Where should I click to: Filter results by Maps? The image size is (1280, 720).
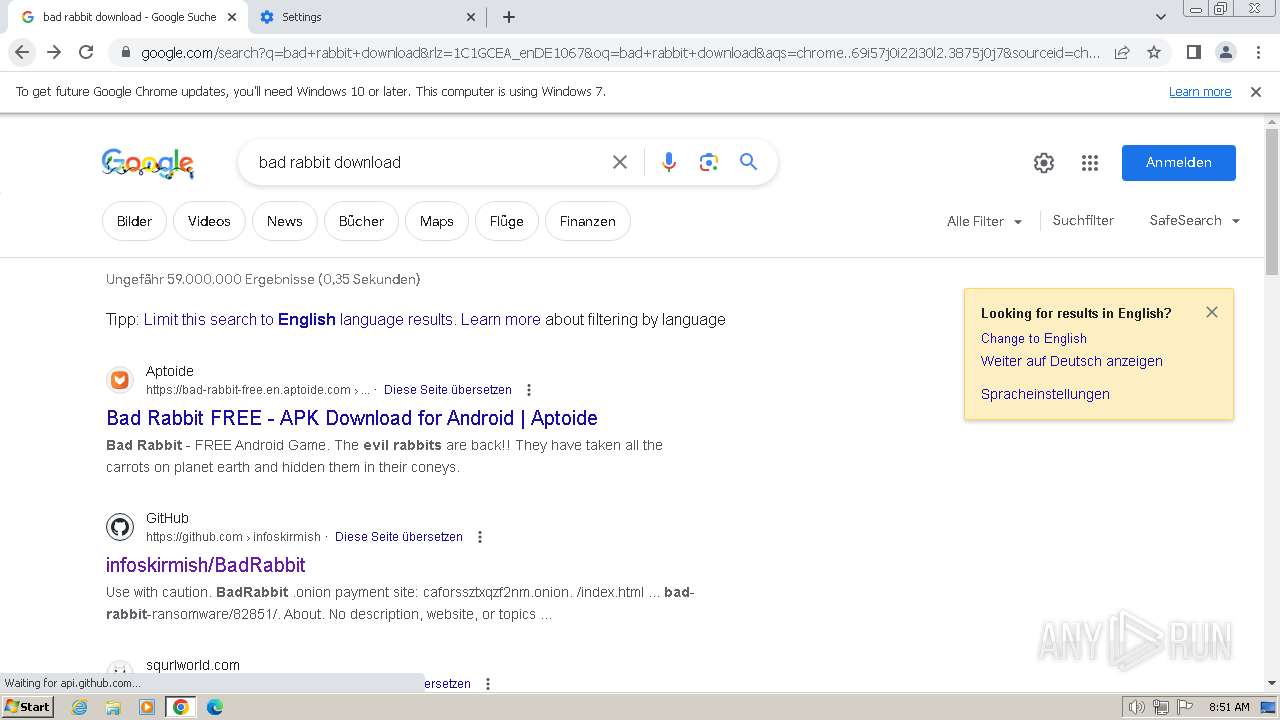coord(436,221)
